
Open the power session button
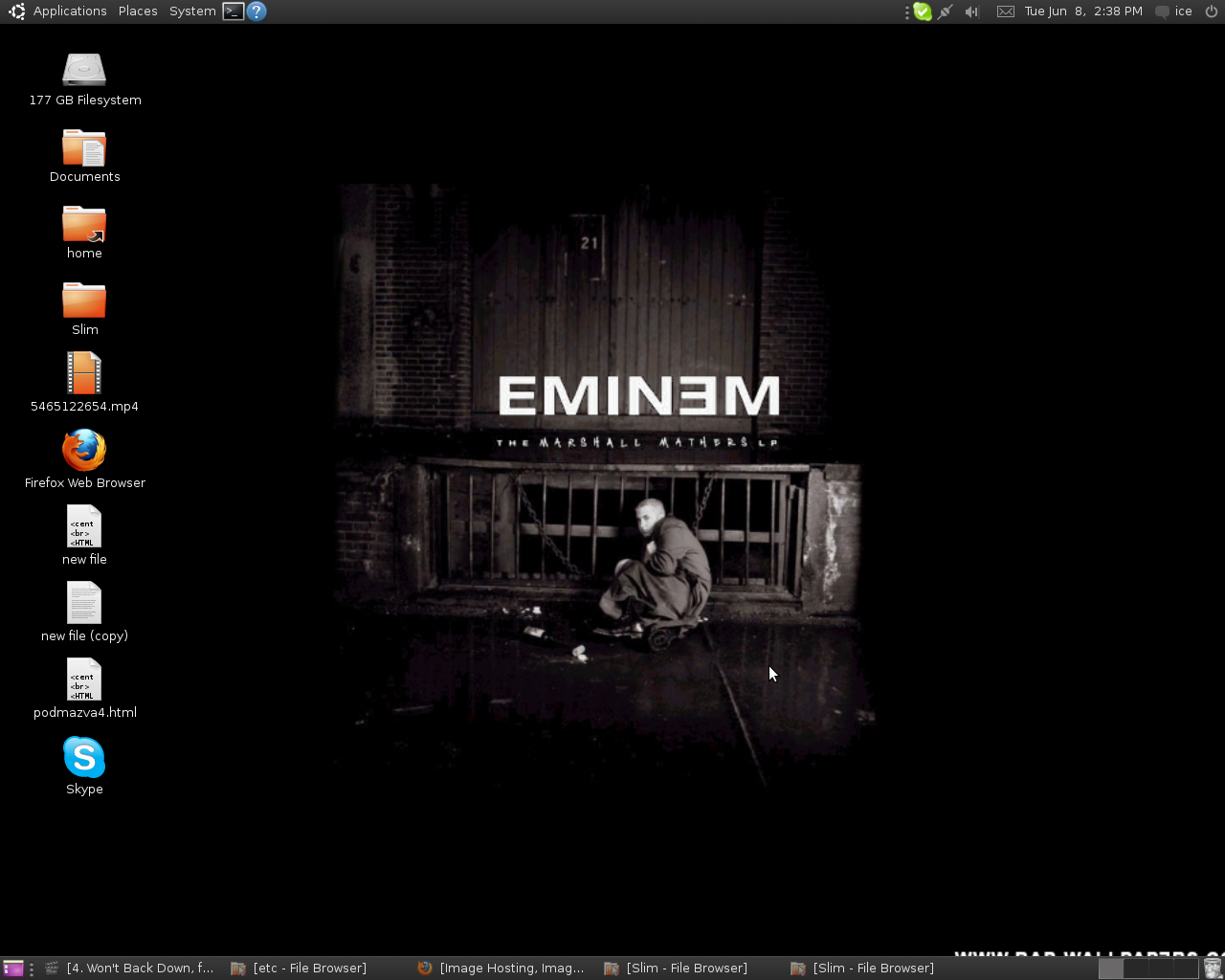coord(1212,11)
